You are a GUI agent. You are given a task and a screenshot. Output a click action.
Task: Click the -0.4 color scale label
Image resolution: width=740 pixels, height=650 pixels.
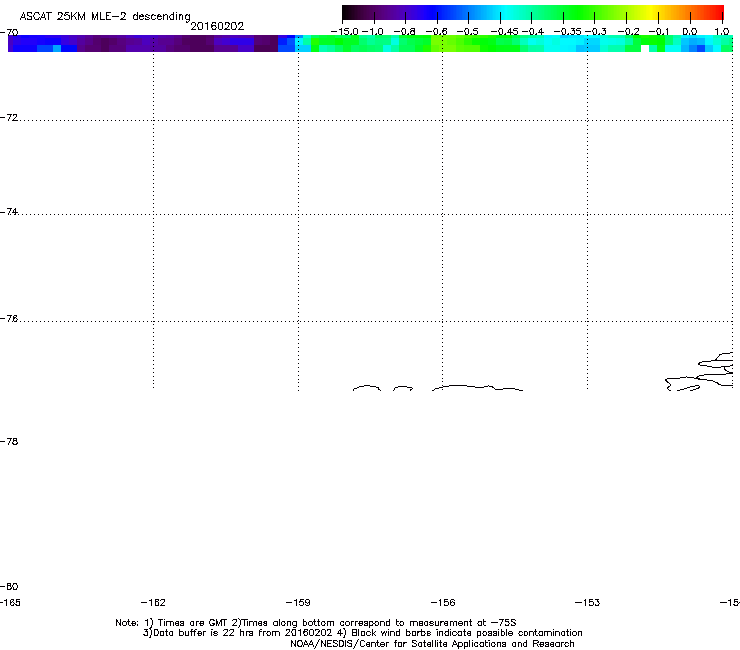pyautogui.click(x=533, y=32)
